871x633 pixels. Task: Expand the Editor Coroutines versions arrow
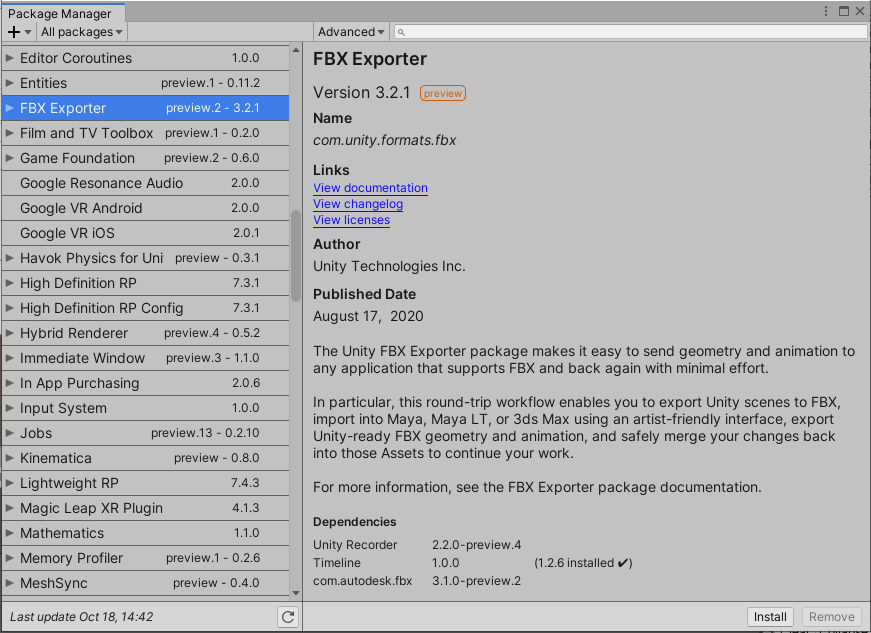(9, 58)
